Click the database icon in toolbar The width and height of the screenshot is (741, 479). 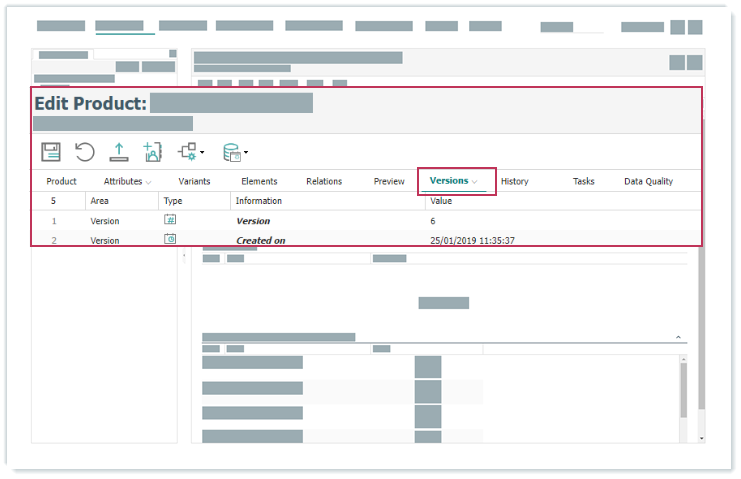pyautogui.click(x=231, y=152)
